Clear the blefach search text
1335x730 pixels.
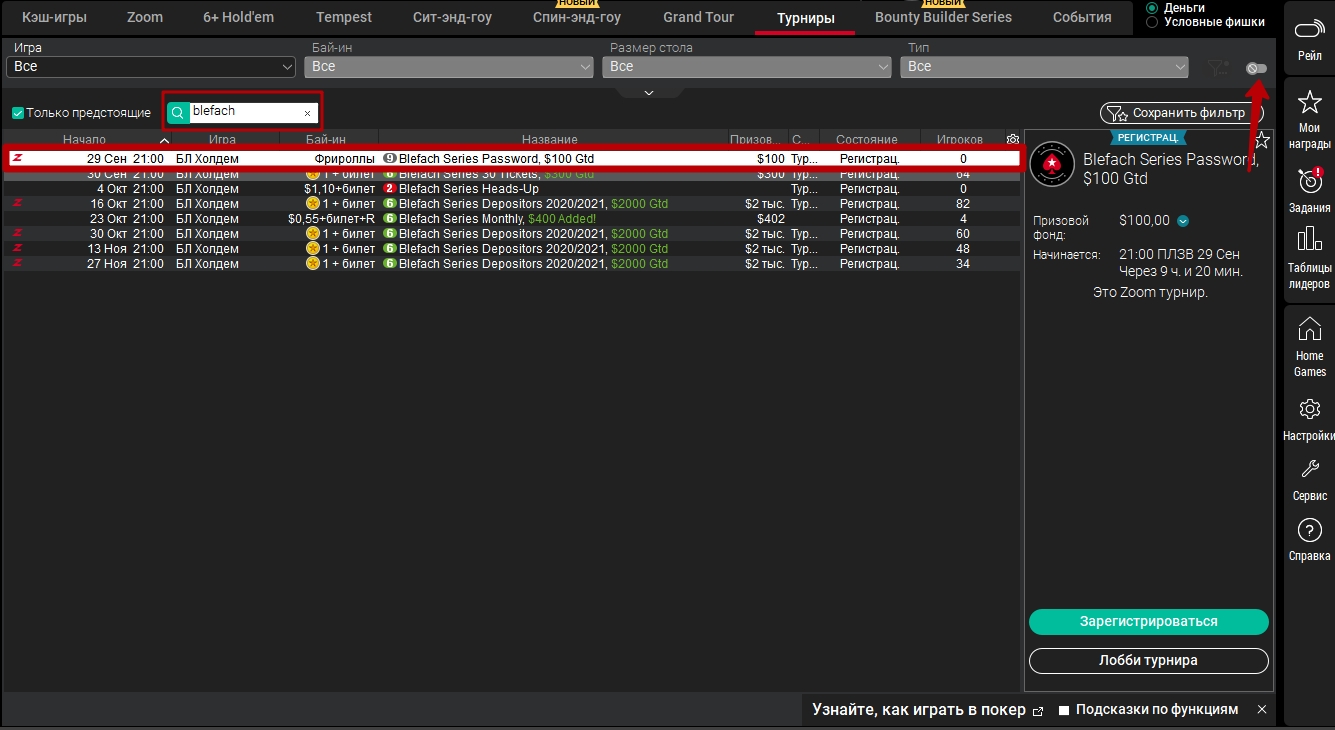[307, 113]
